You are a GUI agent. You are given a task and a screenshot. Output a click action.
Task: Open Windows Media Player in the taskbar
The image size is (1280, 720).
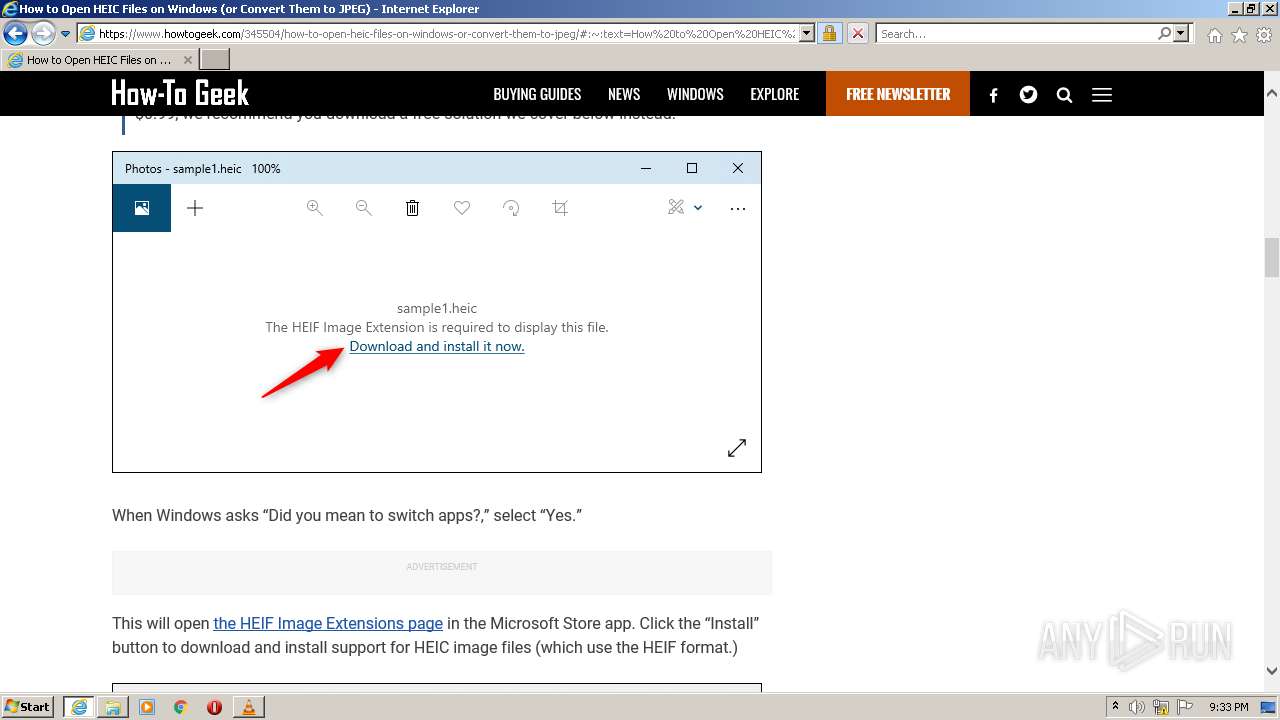coord(147,707)
